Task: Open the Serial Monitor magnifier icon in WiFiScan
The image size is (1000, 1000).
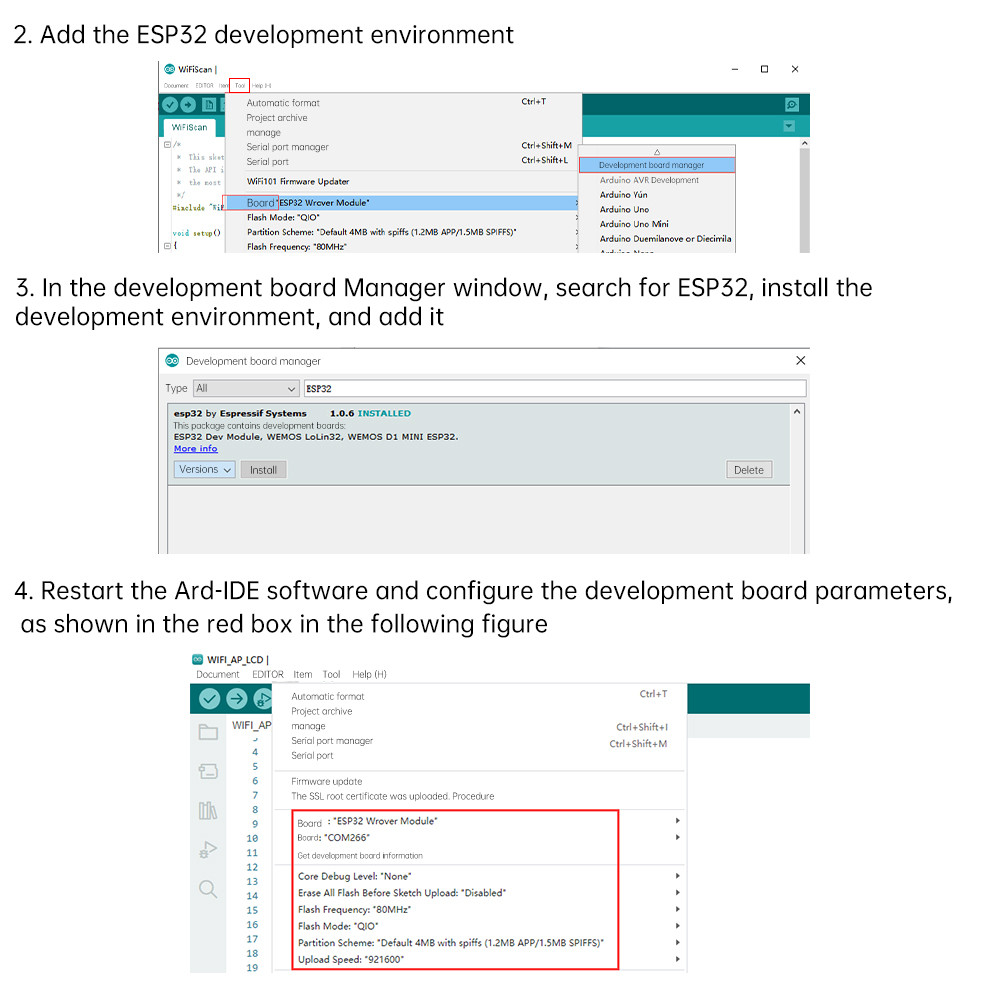Action: point(791,105)
